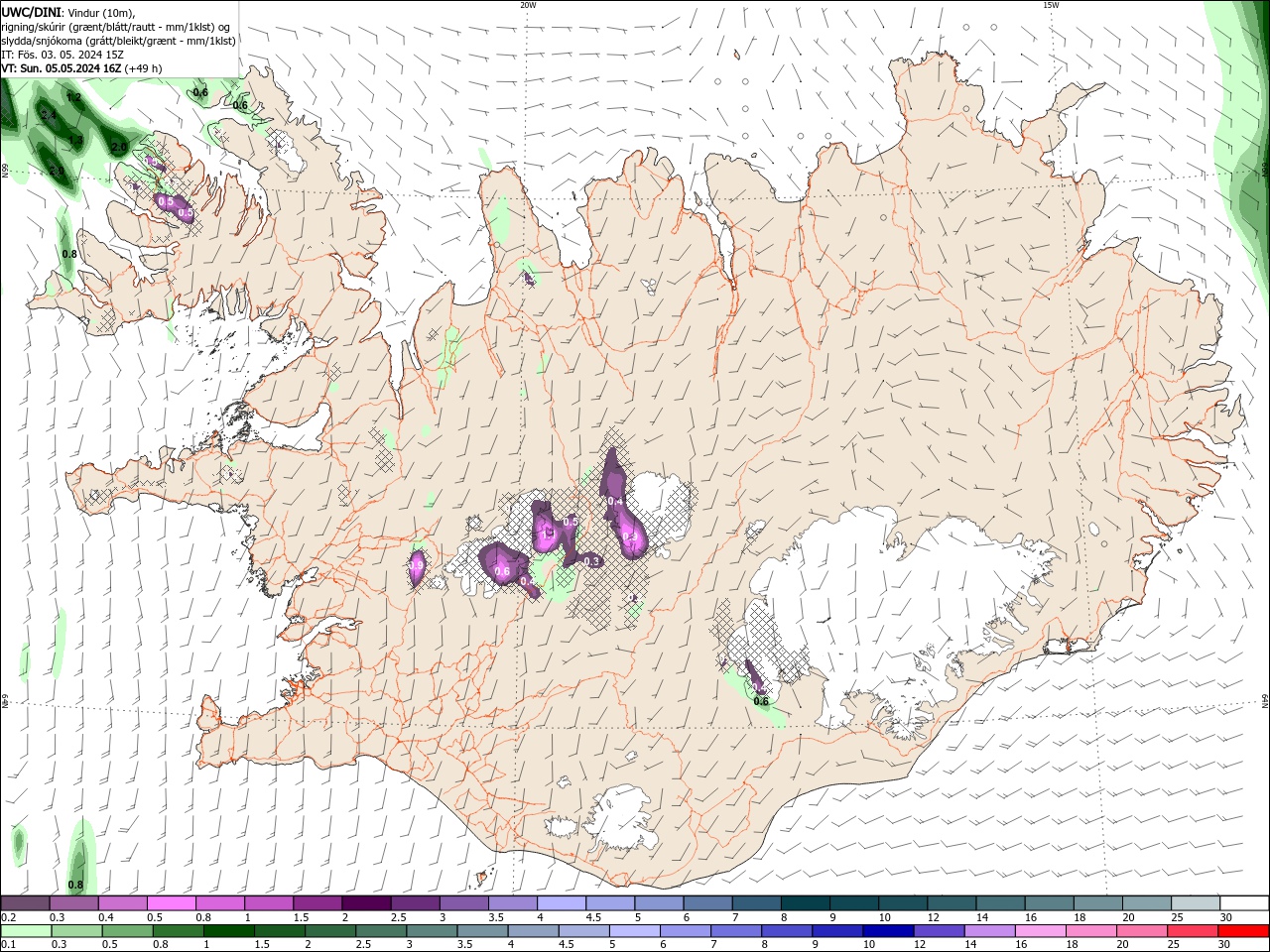1270x952 pixels.
Task: Click the light violet 14 swatch in the lower legend row
Action: click(x=990, y=931)
